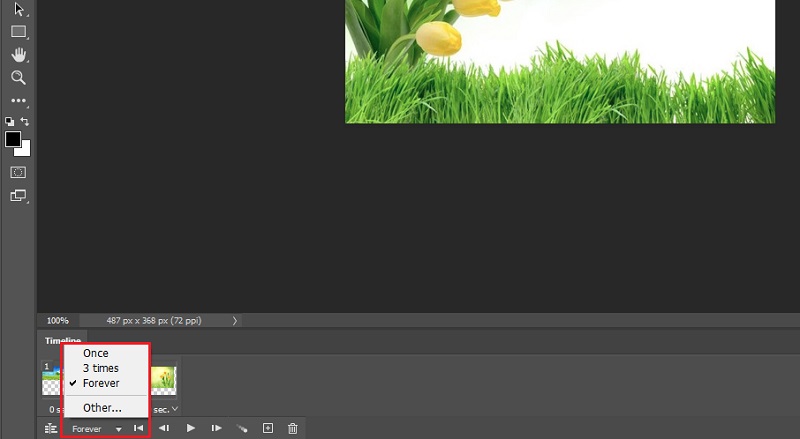Click the 100% zoom level field
800x439 pixels.
(58, 321)
